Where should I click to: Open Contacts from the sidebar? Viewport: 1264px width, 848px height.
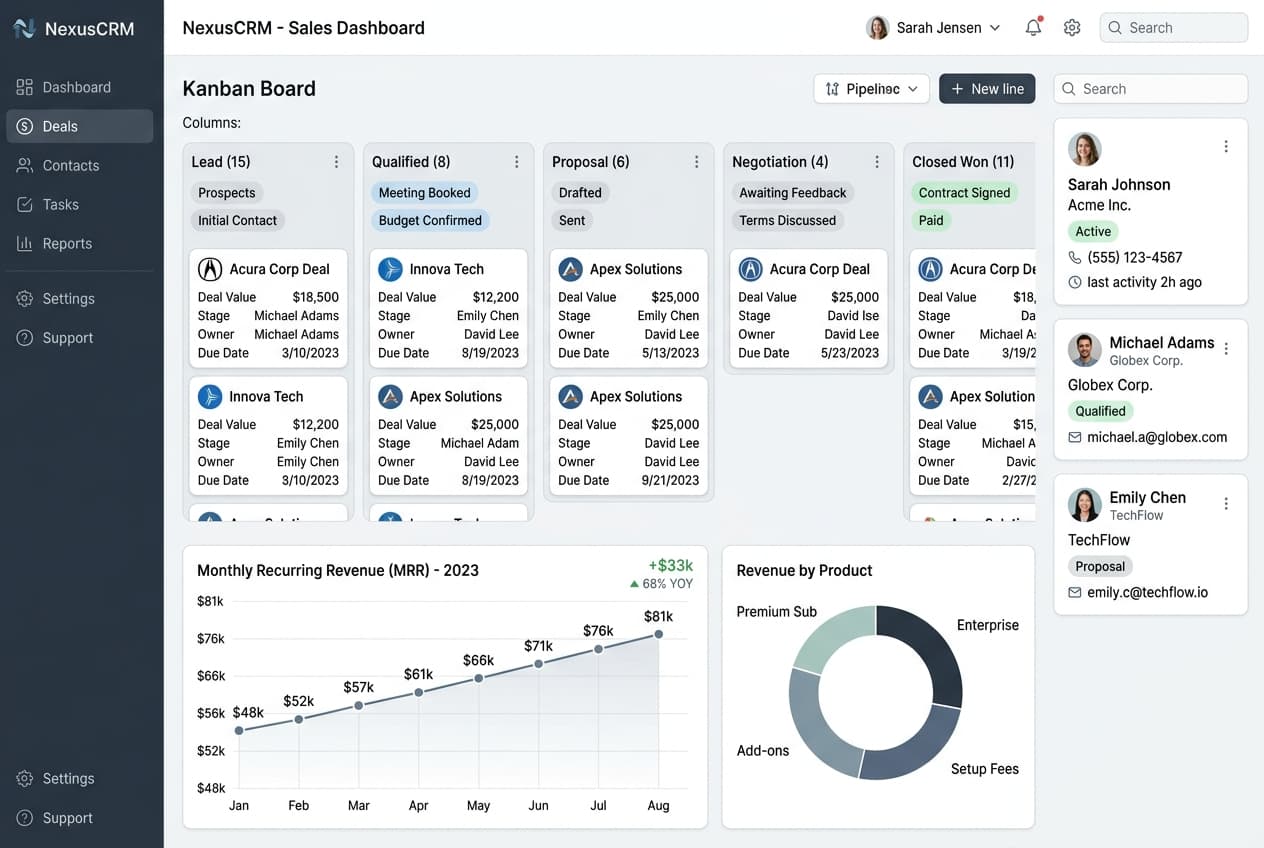(x=80, y=165)
